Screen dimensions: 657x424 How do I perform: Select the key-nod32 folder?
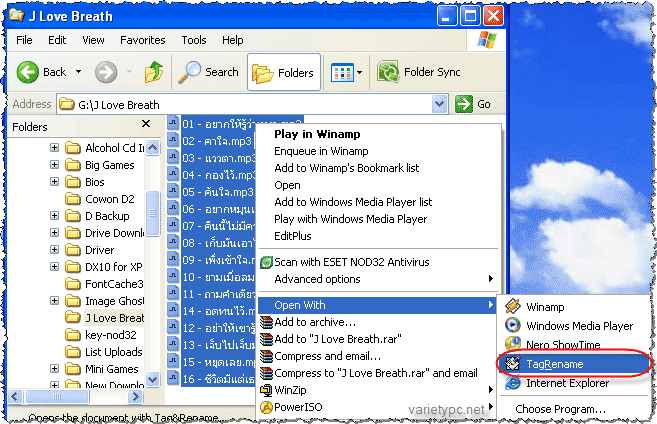(111, 335)
